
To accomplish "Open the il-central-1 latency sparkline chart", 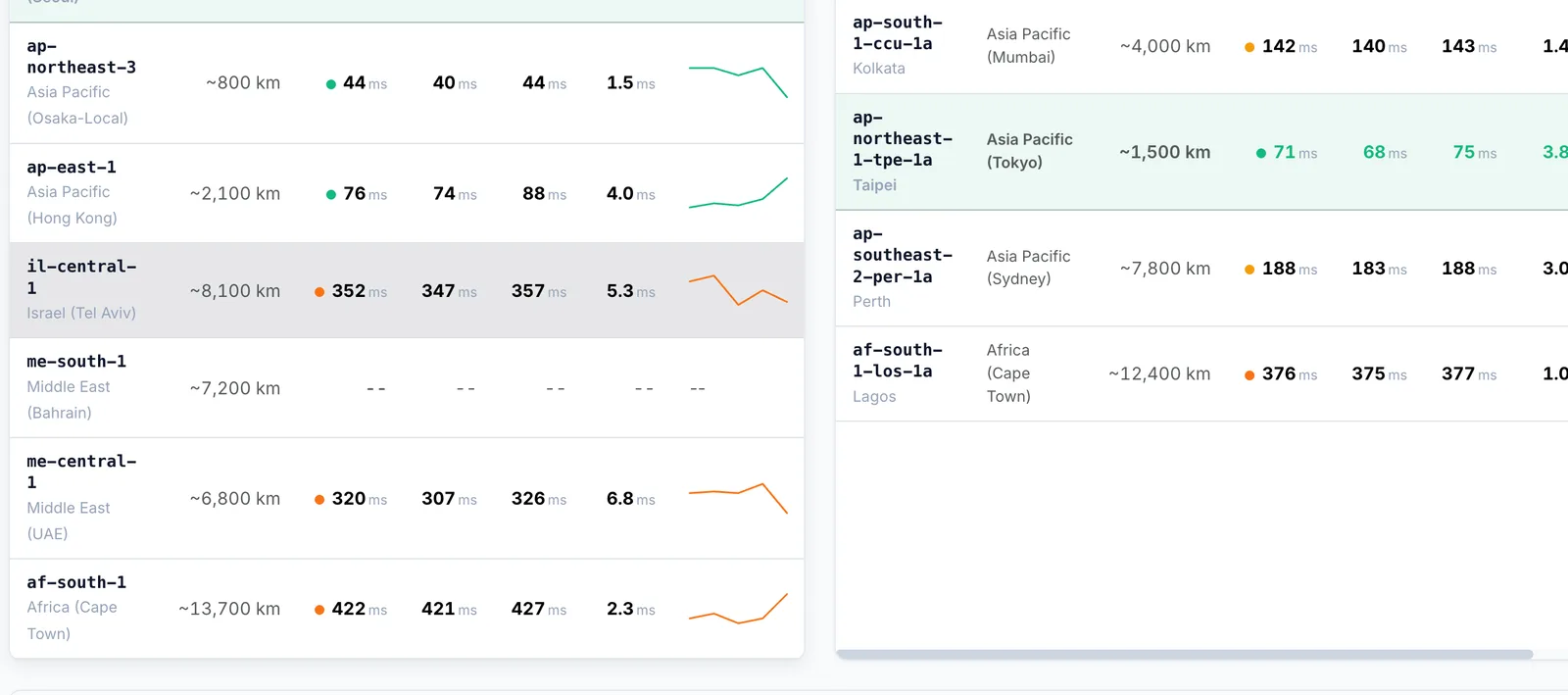I will pos(738,290).
